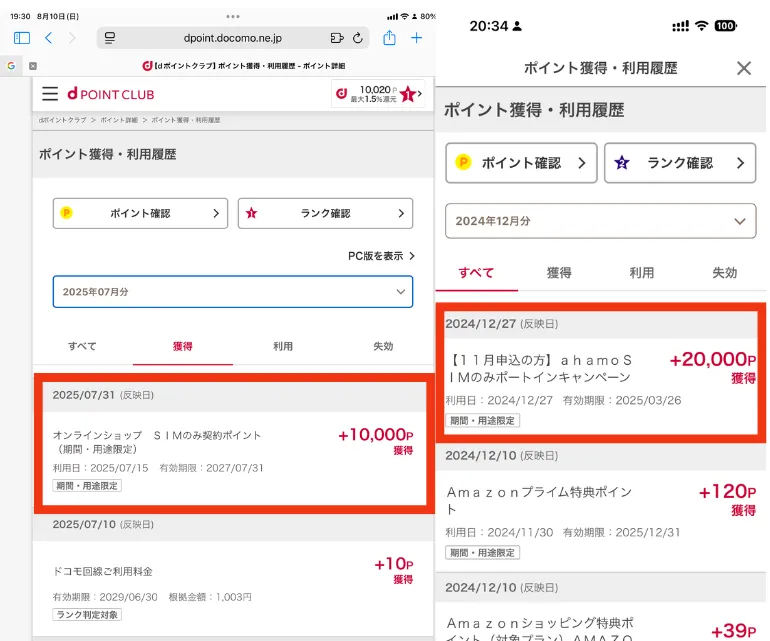Click purple star icon in phone ランク確認

click(622, 162)
